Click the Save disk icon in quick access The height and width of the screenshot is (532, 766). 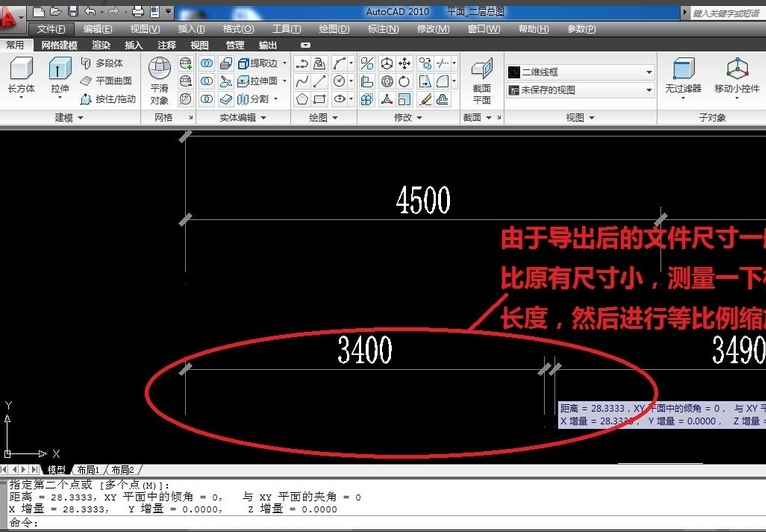coord(73,11)
